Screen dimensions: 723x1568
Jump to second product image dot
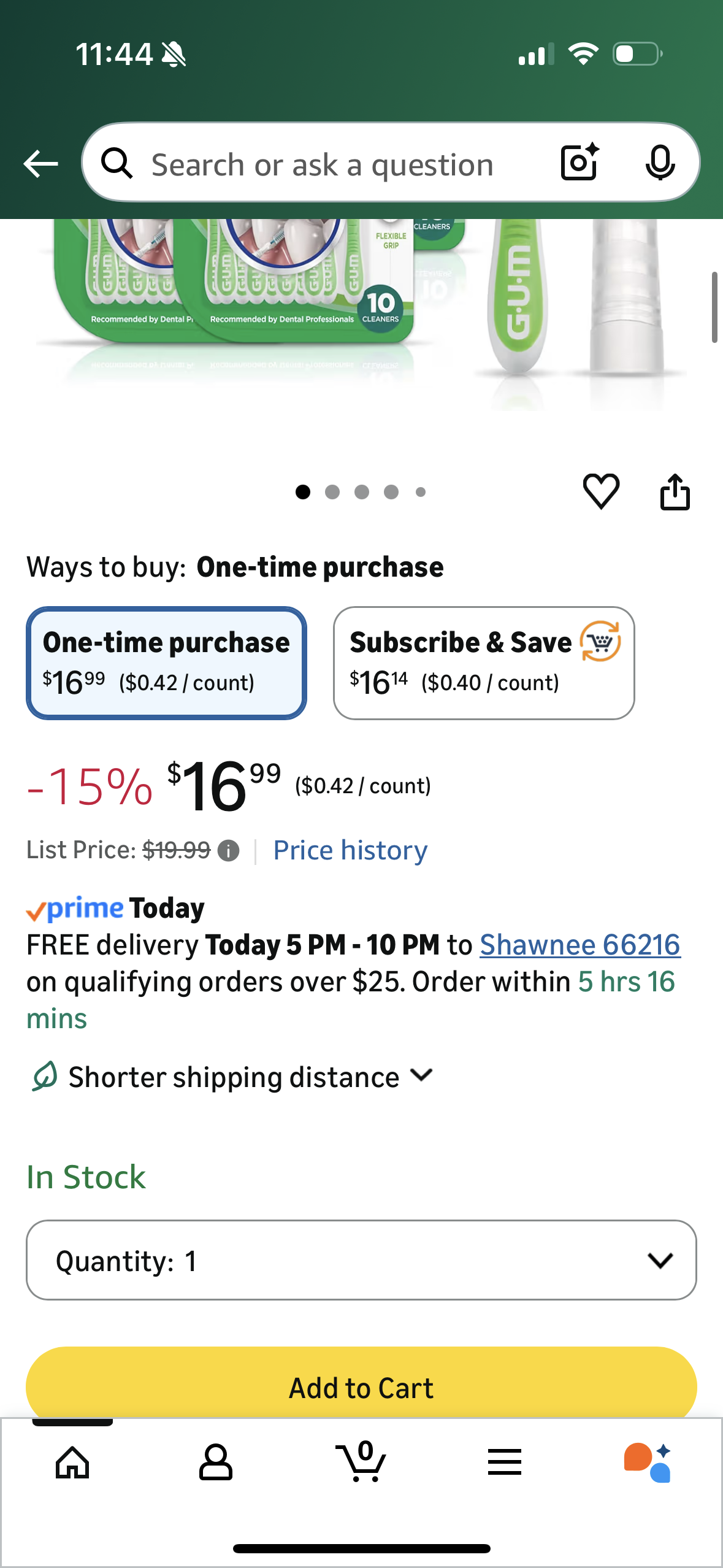(332, 492)
